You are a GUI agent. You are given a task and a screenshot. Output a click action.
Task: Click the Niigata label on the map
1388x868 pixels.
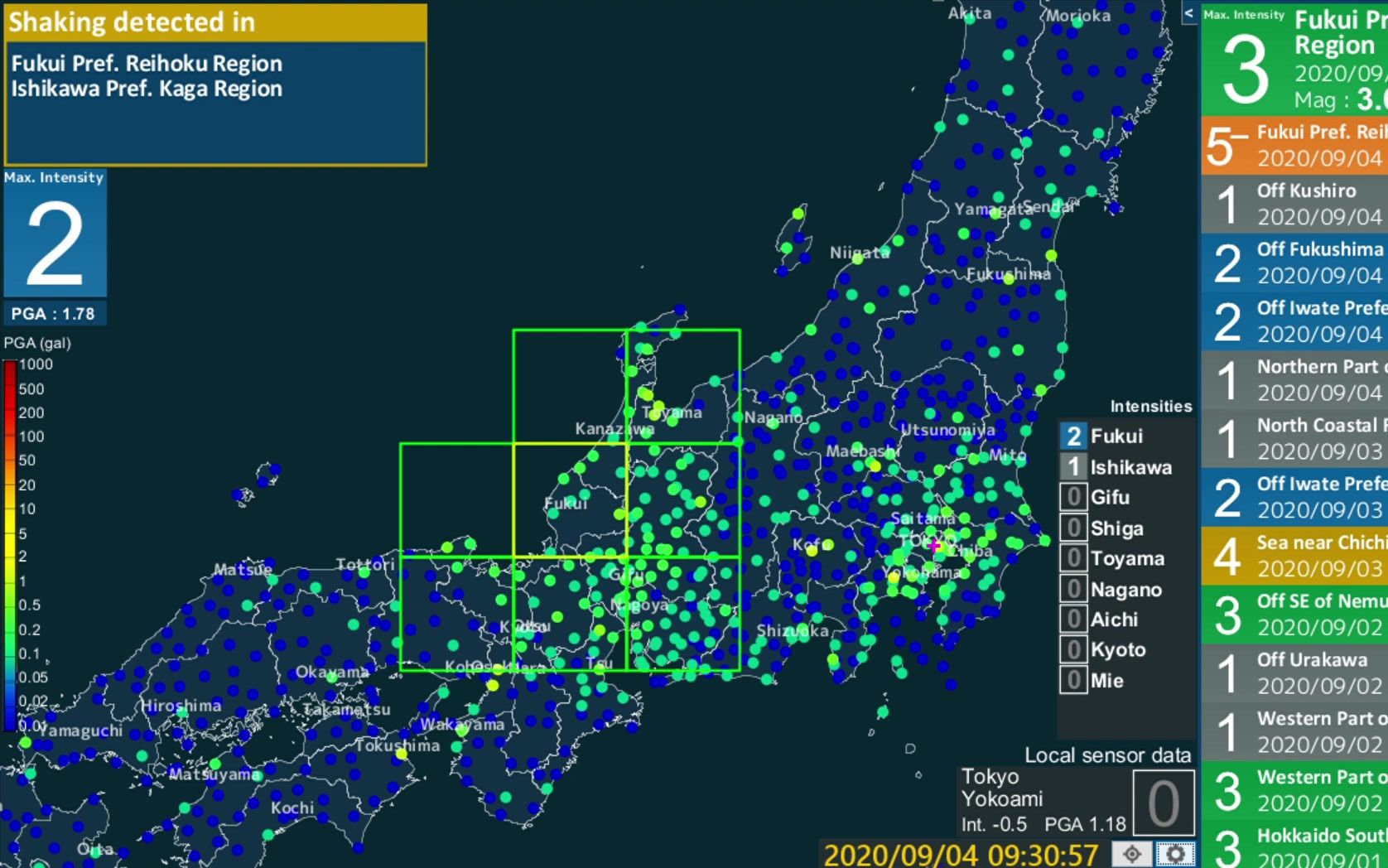click(860, 253)
